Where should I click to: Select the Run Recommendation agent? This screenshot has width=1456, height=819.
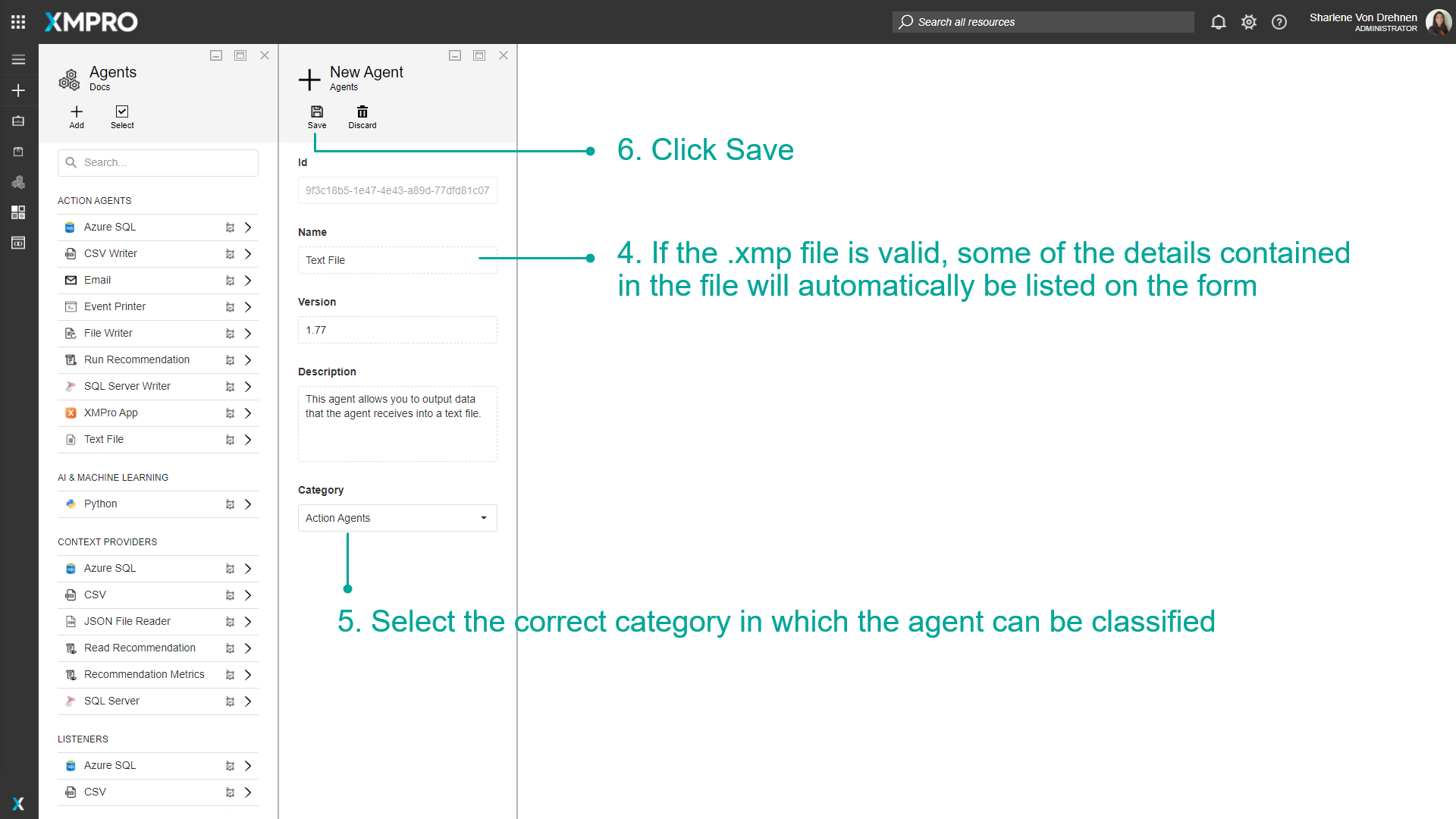136,360
